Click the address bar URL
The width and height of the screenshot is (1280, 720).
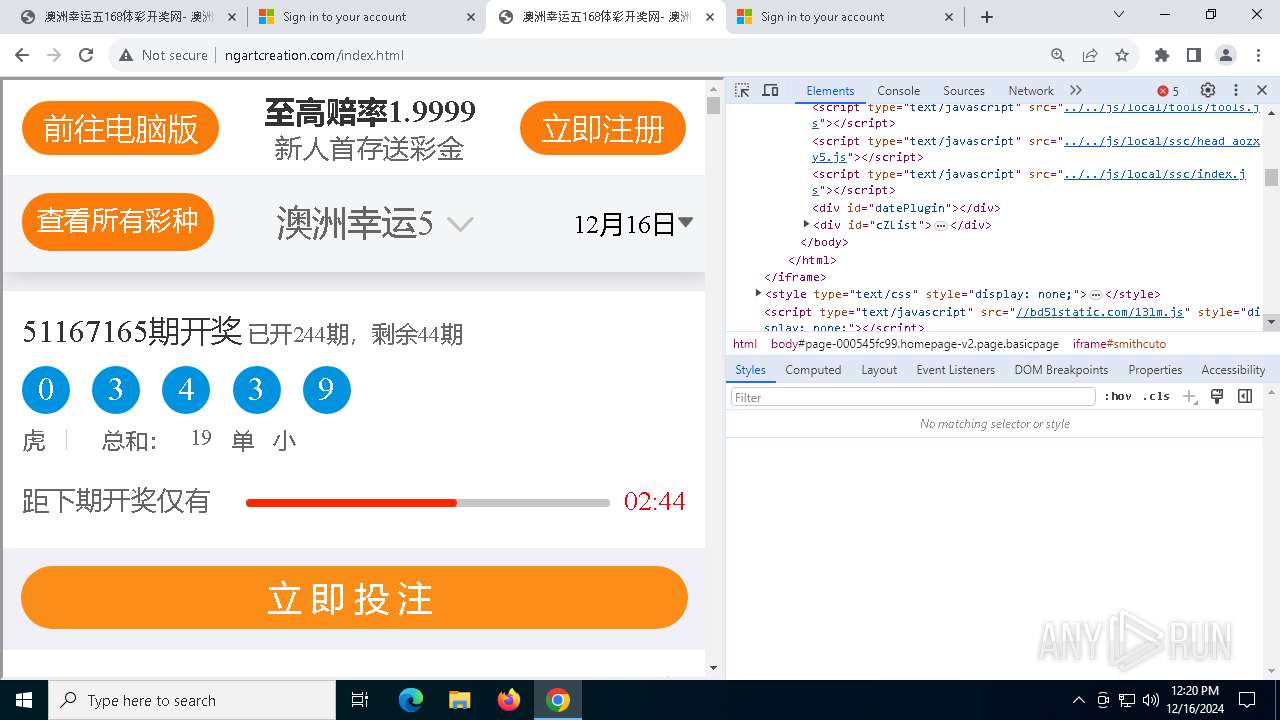coord(315,55)
